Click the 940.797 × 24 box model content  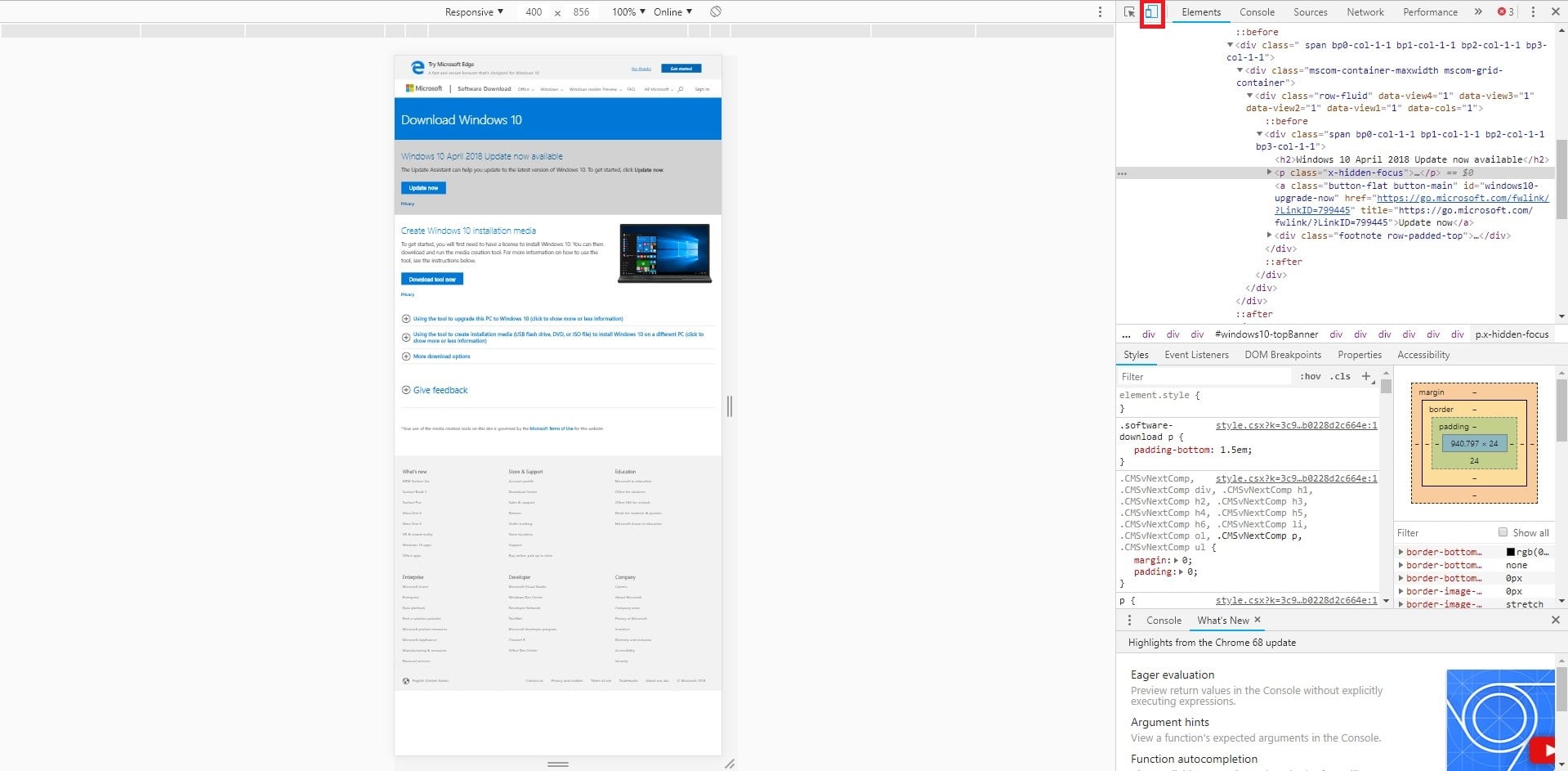point(1474,443)
